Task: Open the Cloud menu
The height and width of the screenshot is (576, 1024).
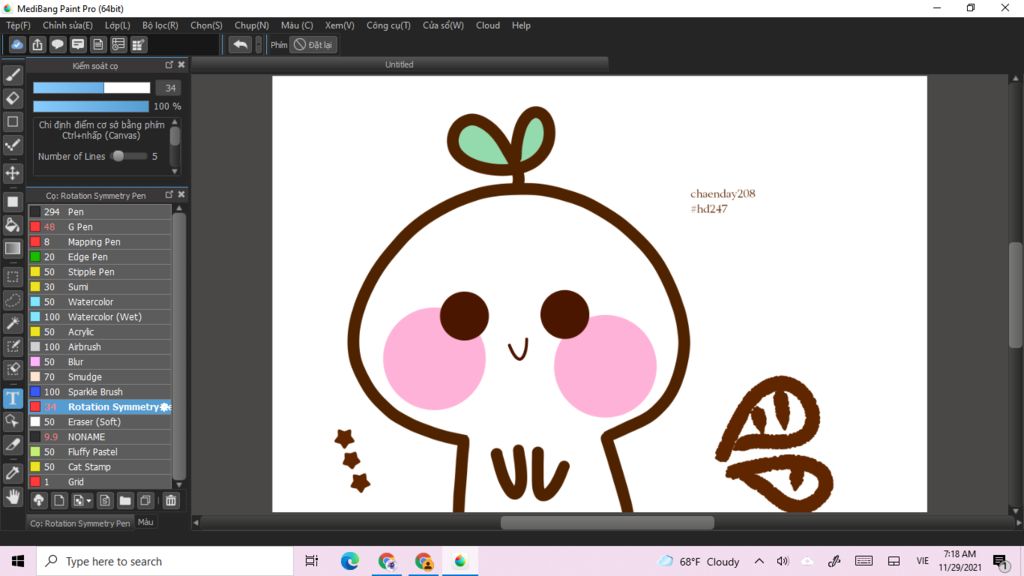Action: click(488, 25)
